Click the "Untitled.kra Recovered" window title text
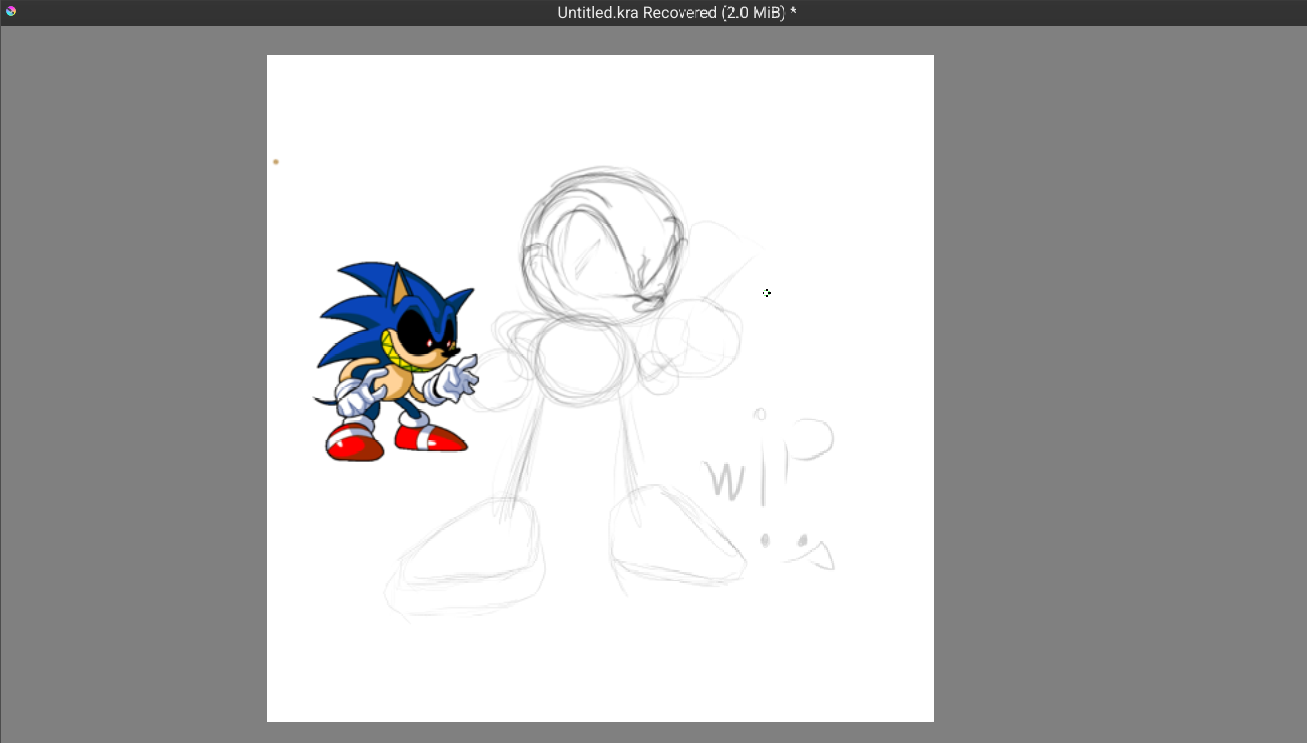The height and width of the screenshot is (743, 1307). (x=637, y=12)
